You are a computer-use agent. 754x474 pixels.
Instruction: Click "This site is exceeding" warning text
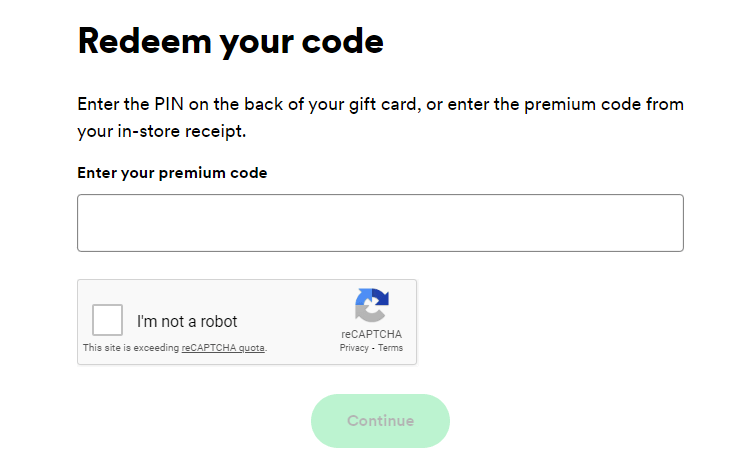[x=130, y=348]
